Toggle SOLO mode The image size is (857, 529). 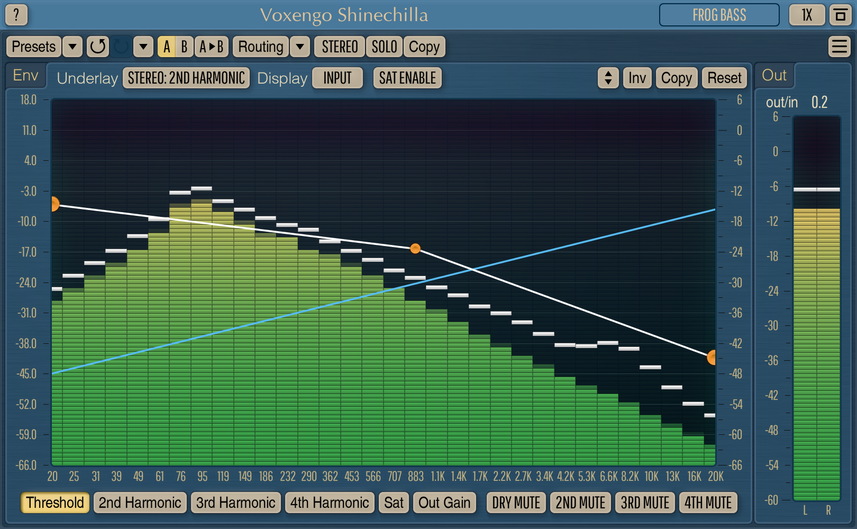tap(384, 46)
